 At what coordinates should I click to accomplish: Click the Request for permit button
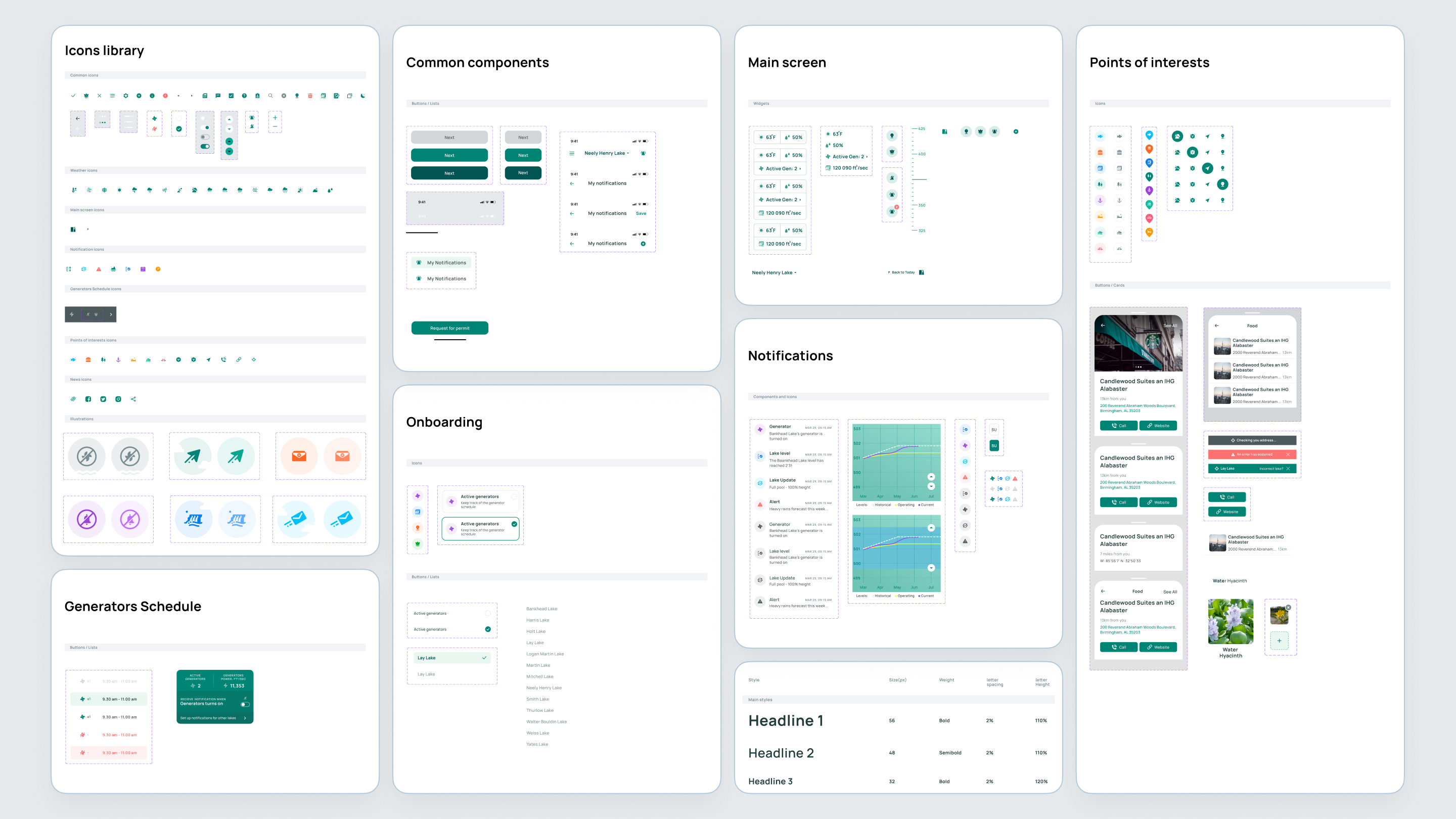pyautogui.click(x=450, y=328)
